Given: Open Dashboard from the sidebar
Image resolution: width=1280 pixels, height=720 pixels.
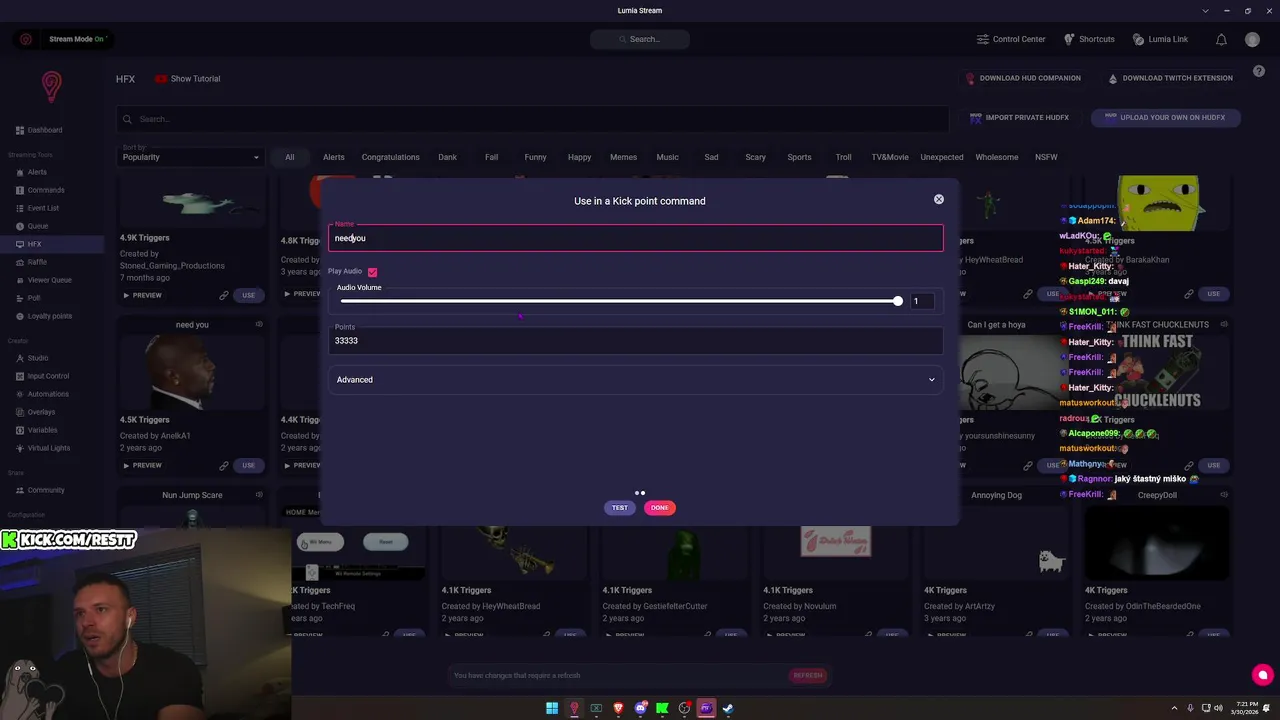Looking at the screenshot, I should point(40,130).
